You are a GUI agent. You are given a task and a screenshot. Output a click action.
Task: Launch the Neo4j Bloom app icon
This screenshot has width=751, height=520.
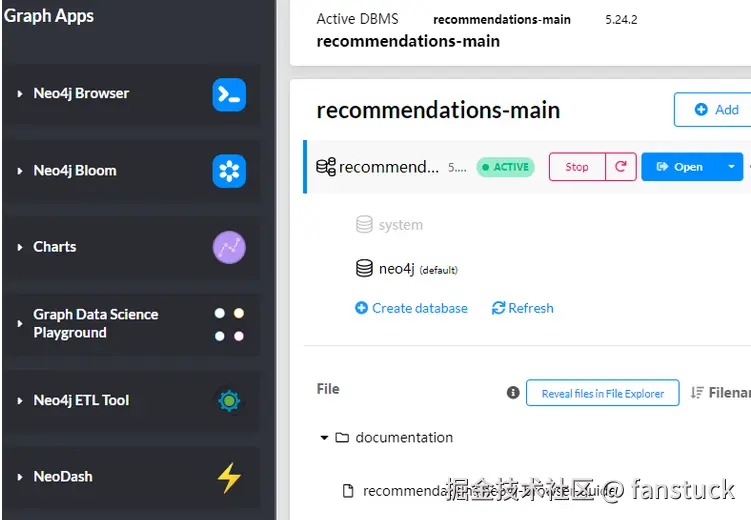point(229,171)
